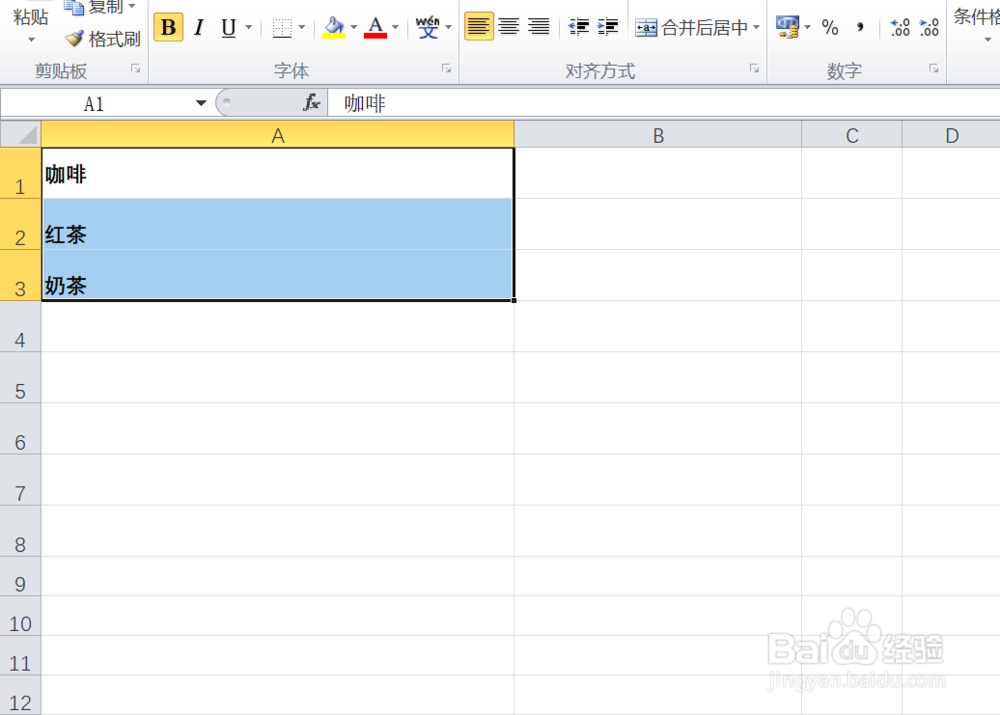Click Insert Function fx icon

pyautogui.click(x=312, y=103)
